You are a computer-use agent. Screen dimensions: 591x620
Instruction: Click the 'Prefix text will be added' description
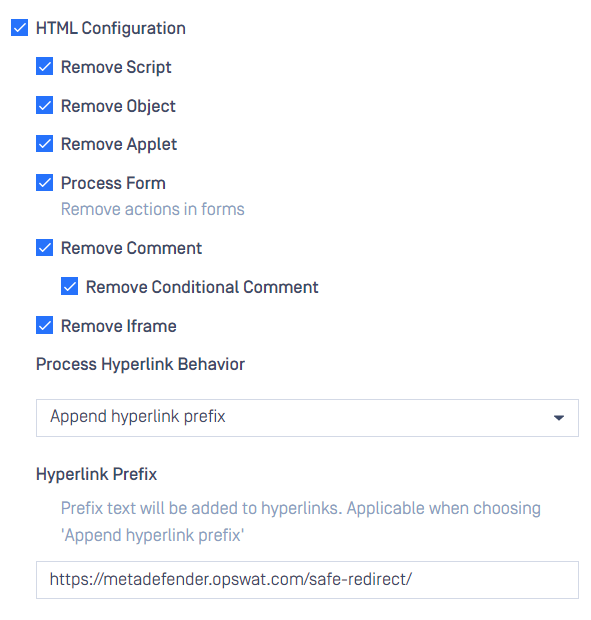coord(300,522)
